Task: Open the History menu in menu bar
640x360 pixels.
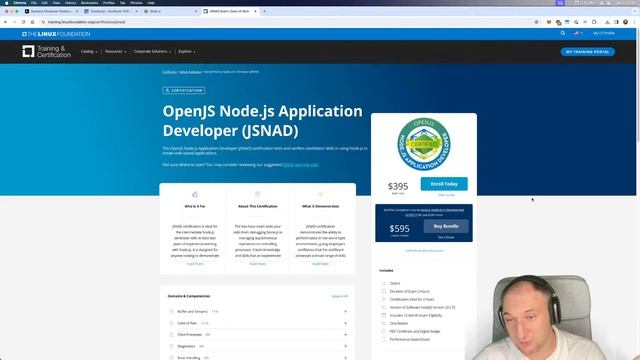Action: 70,2
